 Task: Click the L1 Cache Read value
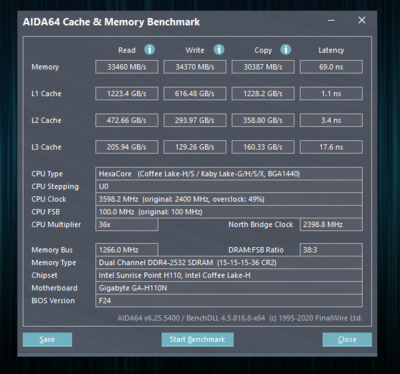click(x=127, y=94)
